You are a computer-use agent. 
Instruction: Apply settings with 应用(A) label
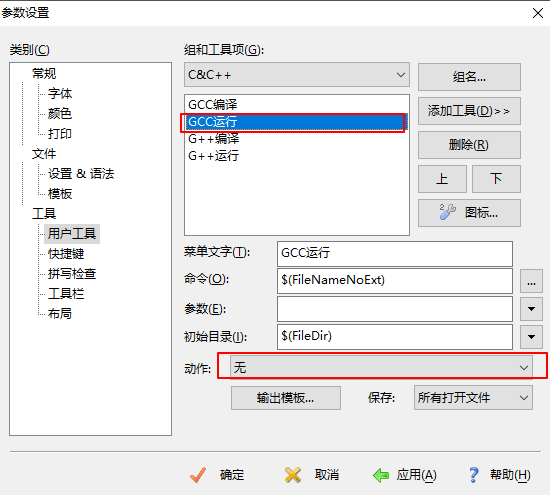417,475
